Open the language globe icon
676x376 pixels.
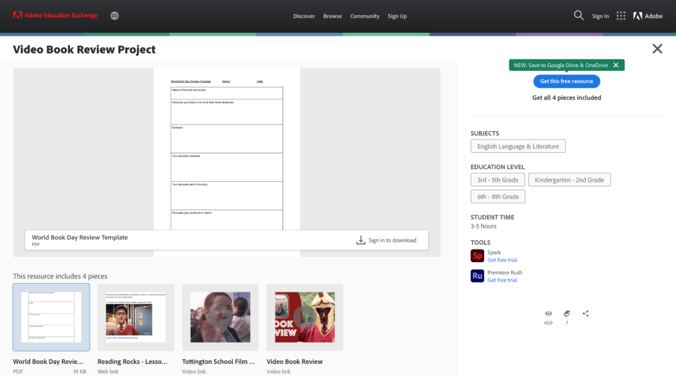click(x=114, y=16)
